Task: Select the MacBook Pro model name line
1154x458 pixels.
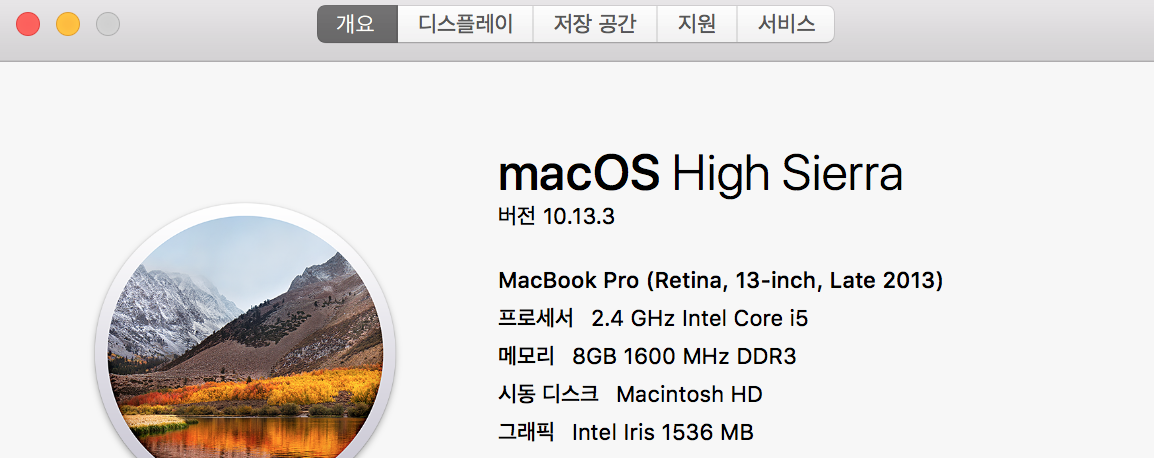Action: (x=720, y=280)
